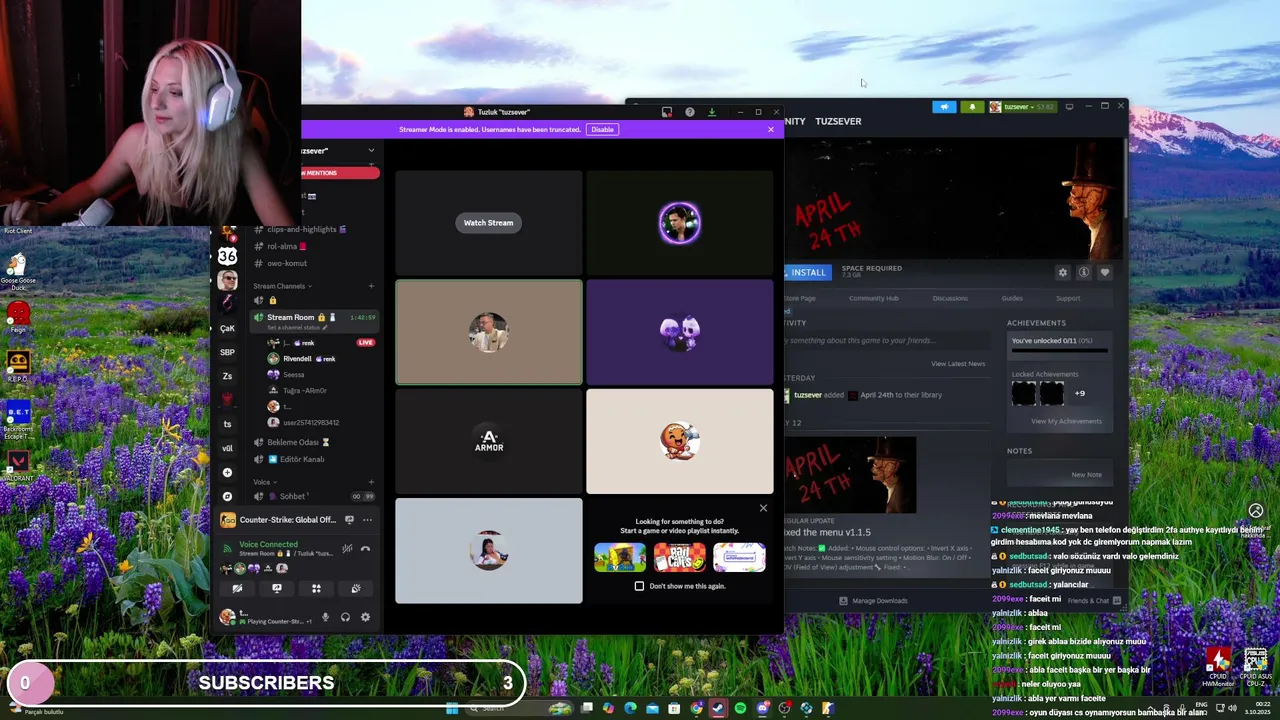The height and width of the screenshot is (720, 1280).
Task: Open ts server in Discord sidebar
Action: [227, 424]
